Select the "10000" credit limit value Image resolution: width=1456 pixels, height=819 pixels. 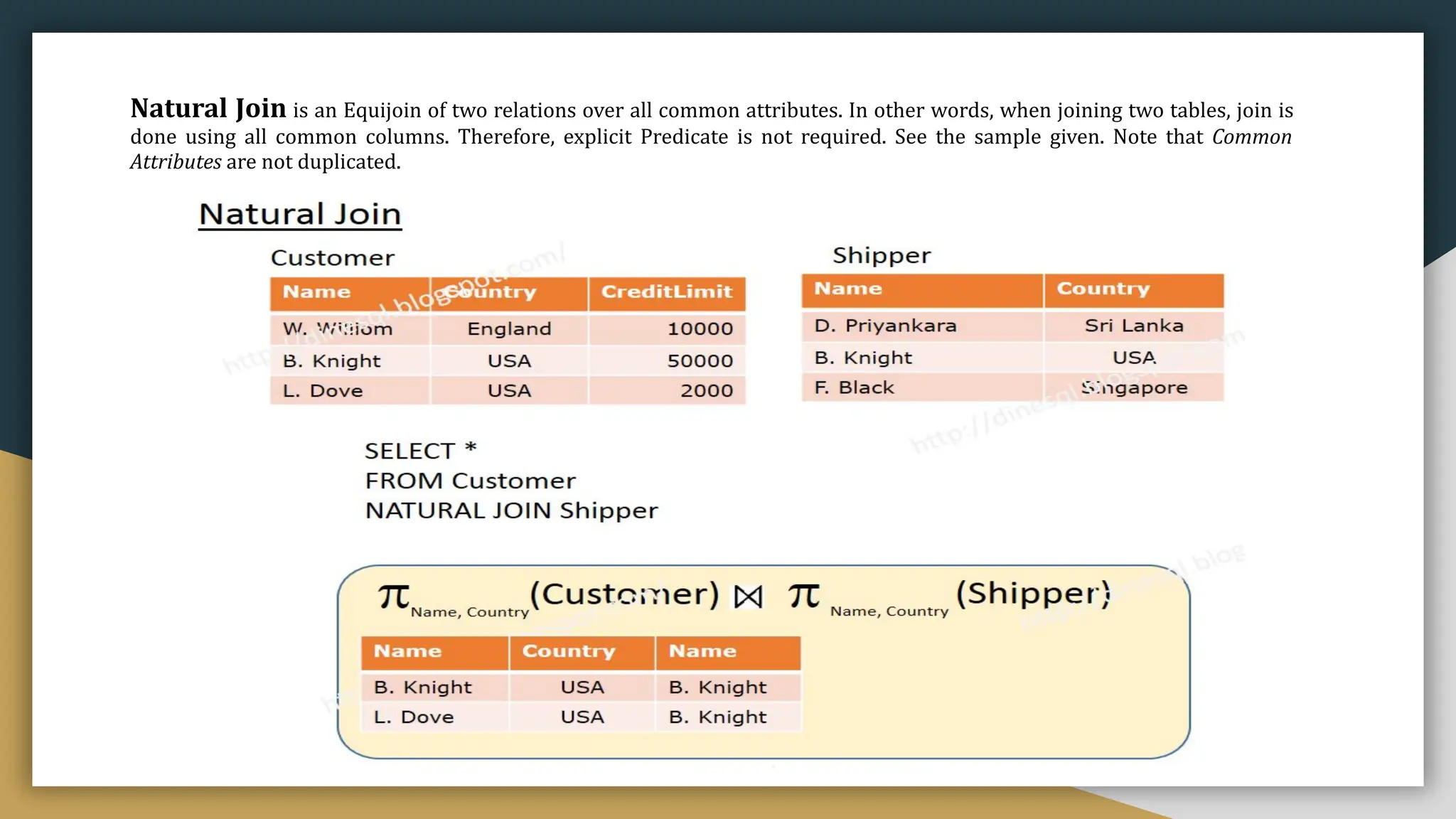700,328
